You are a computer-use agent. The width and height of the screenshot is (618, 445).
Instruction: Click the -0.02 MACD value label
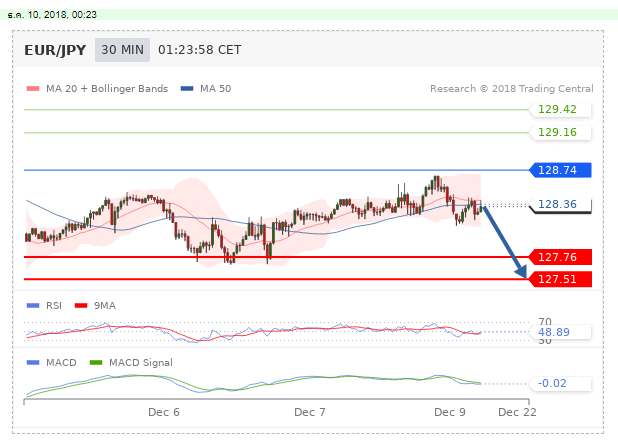pos(560,383)
